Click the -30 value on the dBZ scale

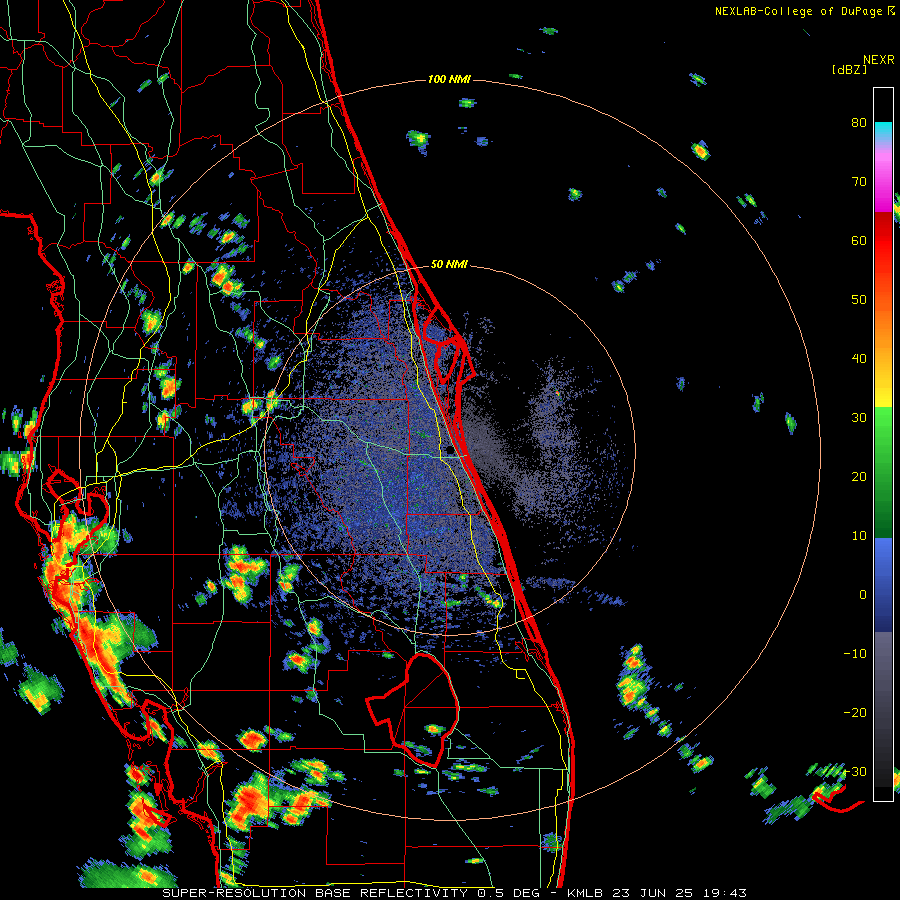pos(855,772)
